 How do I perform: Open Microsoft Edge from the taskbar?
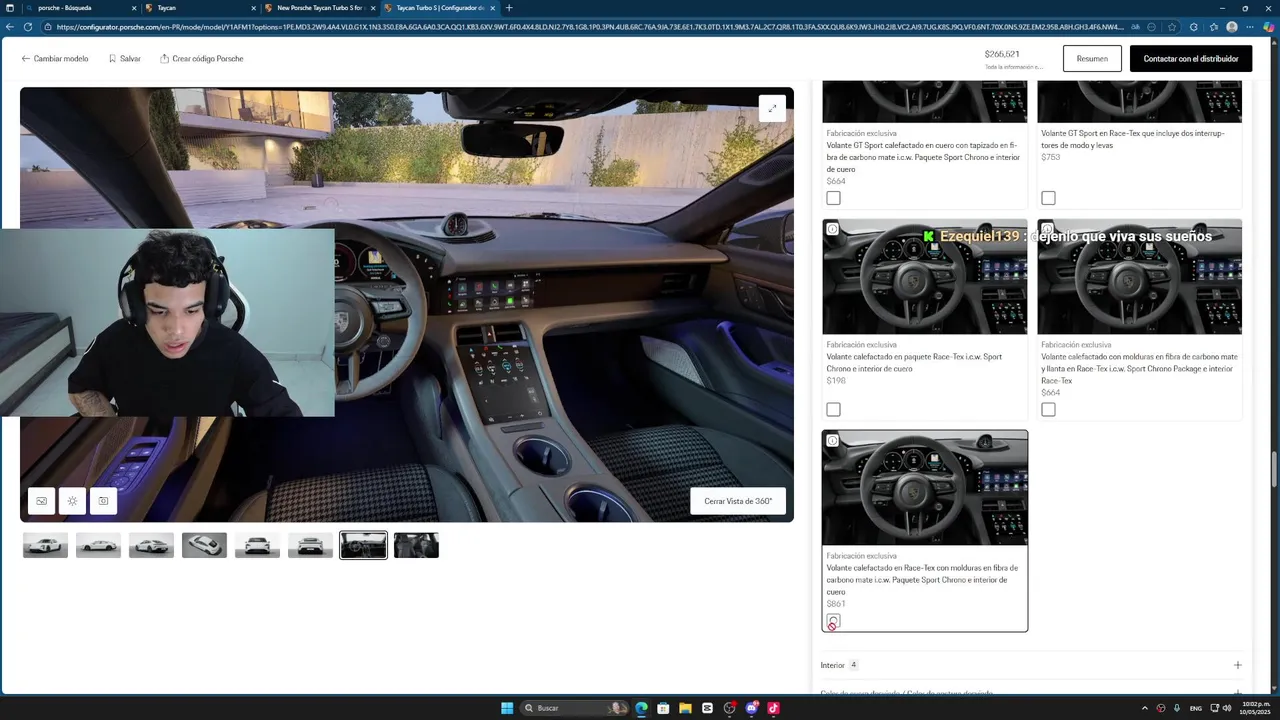[641, 708]
